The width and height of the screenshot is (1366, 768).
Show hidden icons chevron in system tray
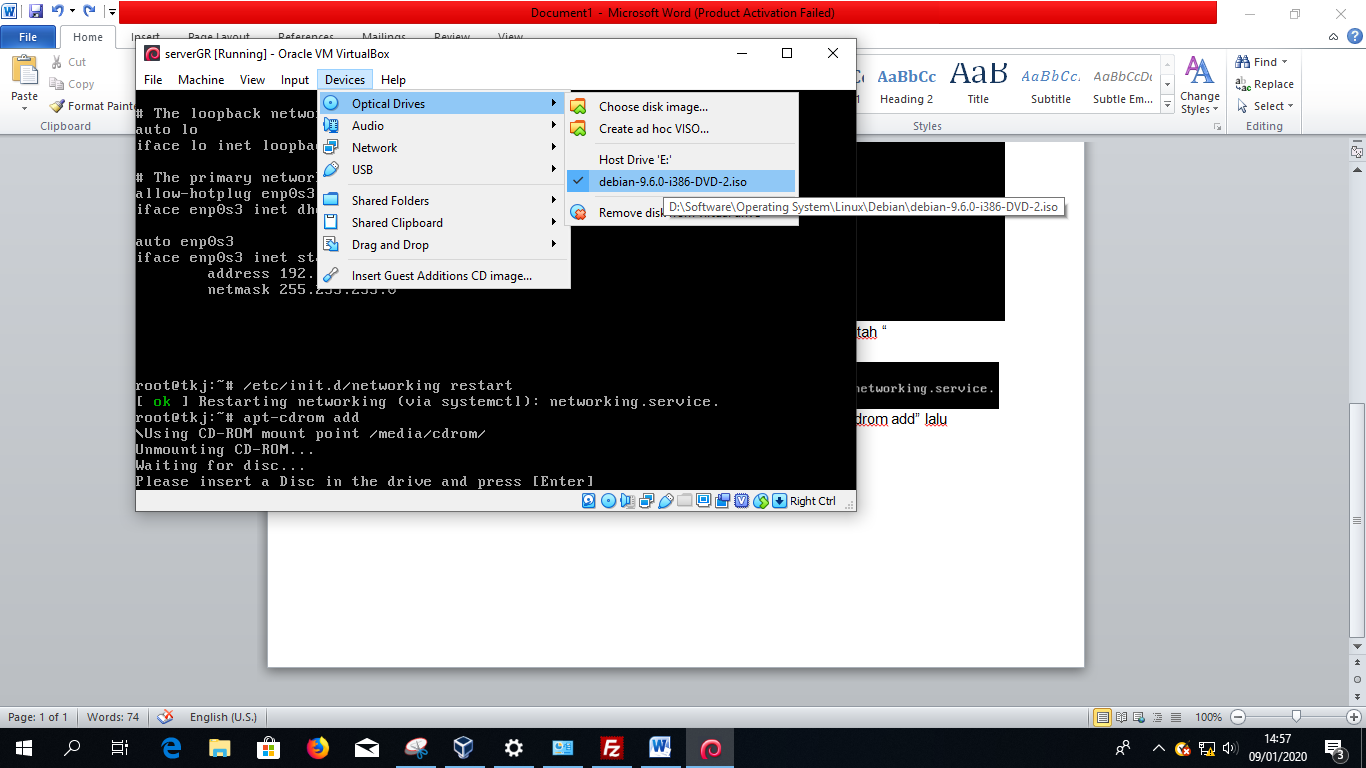1159,748
